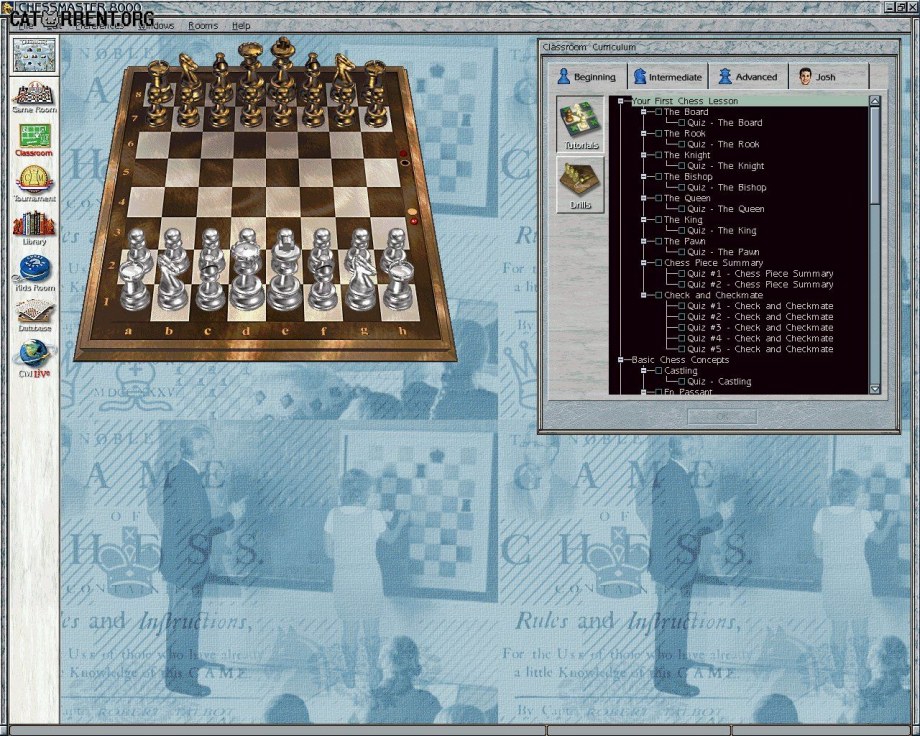Launch CM Live from the sidebar
The height and width of the screenshot is (736, 920).
(35, 358)
